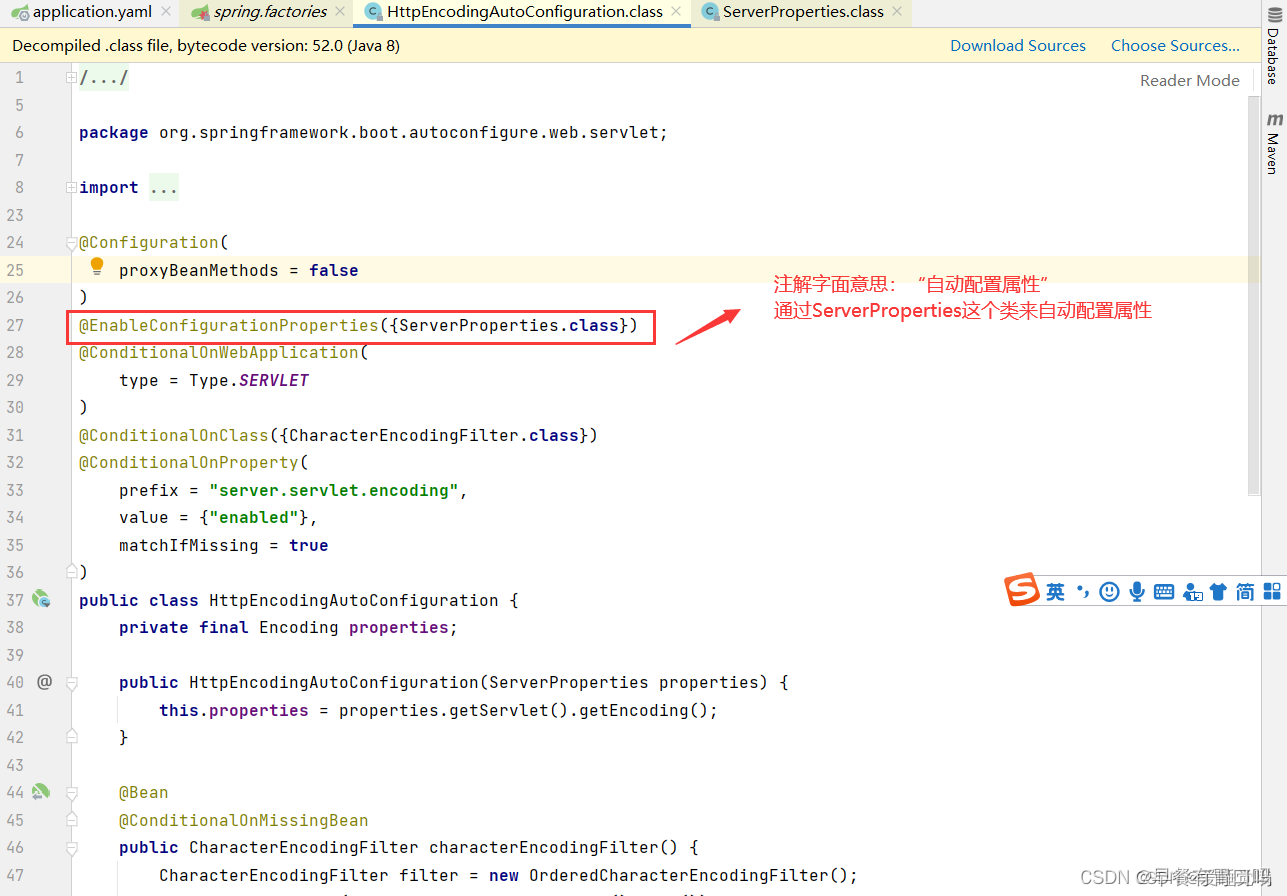The height and width of the screenshot is (896, 1287).
Task: Click the fold end marker on line 42
Action: pos(71,735)
